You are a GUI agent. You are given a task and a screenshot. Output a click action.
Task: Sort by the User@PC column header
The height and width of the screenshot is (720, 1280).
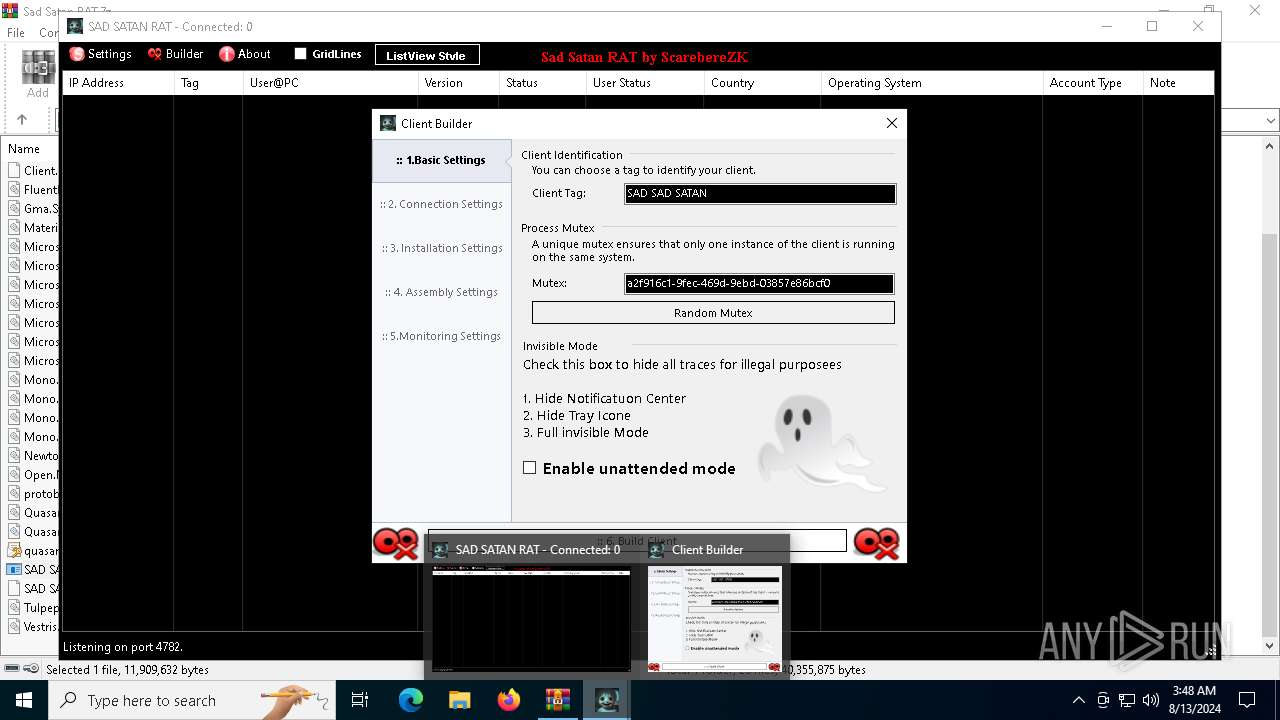(x=330, y=83)
